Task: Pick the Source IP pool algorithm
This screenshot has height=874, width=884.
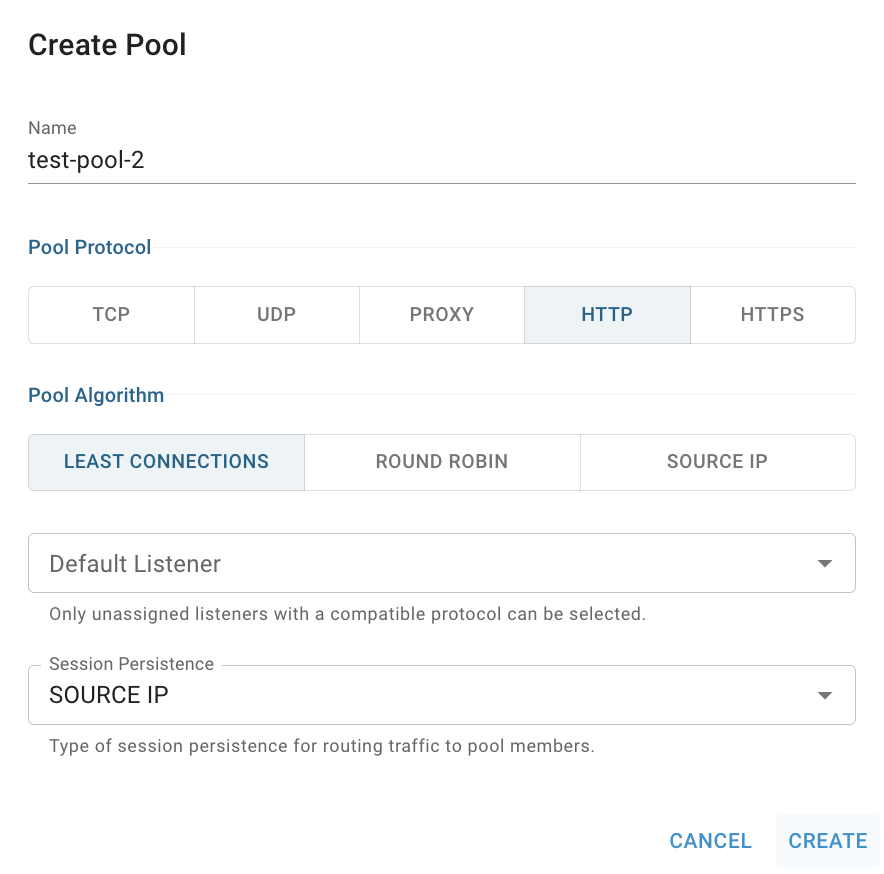Action: [718, 462]
